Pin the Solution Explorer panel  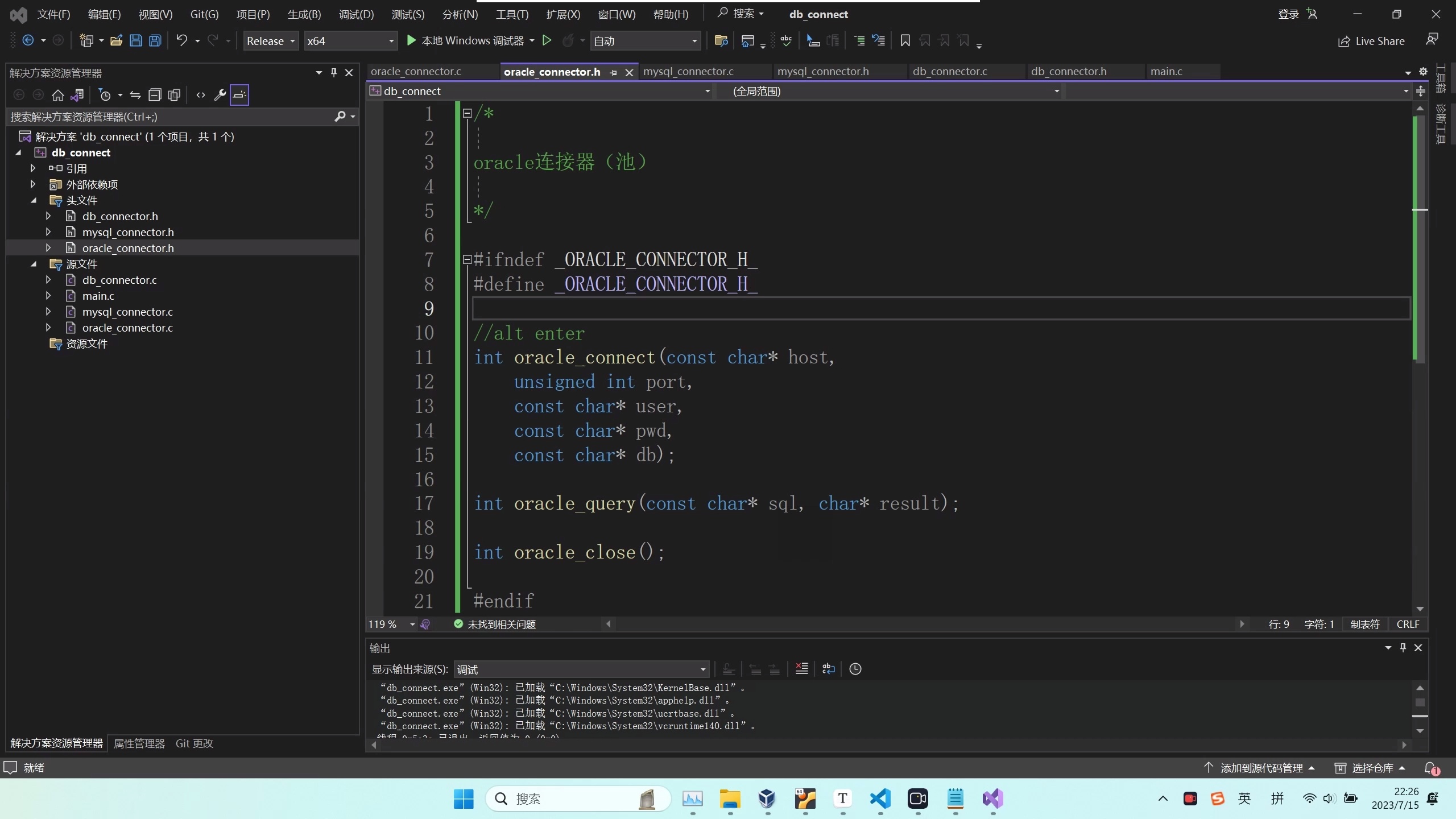334,72
